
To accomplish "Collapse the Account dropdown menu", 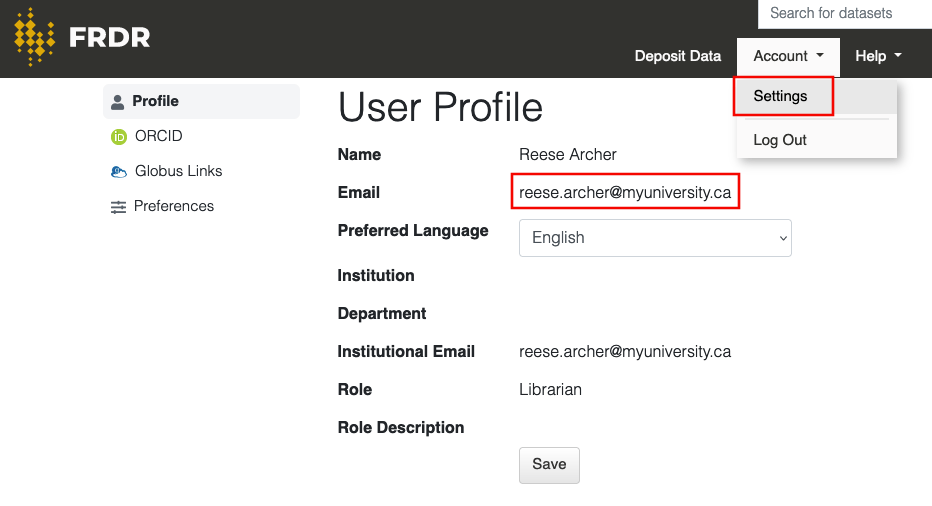I will [x=788, y=56].
